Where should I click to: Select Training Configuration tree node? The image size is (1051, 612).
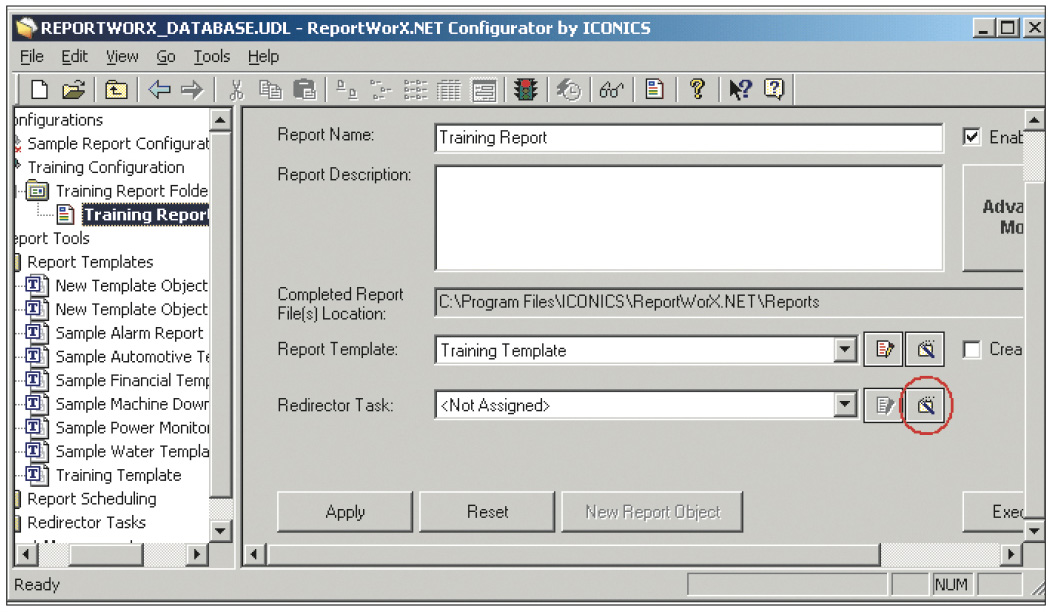[106, 167]
